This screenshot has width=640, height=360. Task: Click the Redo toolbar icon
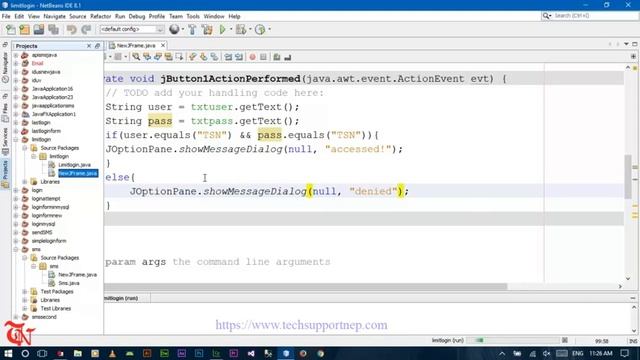point(86,29)
